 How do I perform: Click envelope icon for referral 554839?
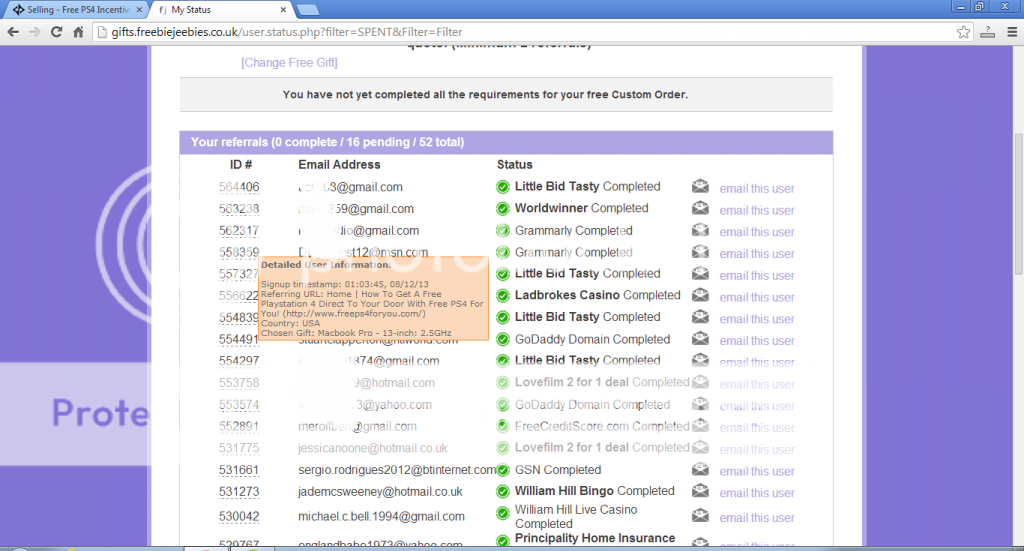[700, 317]
